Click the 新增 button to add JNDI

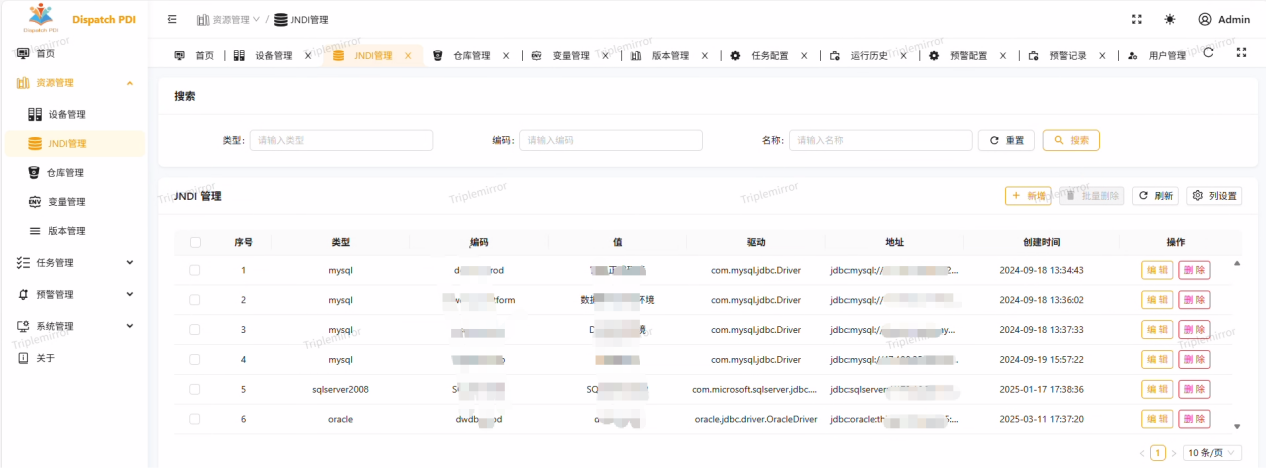pyautogui.click(x=1027, y=196)
